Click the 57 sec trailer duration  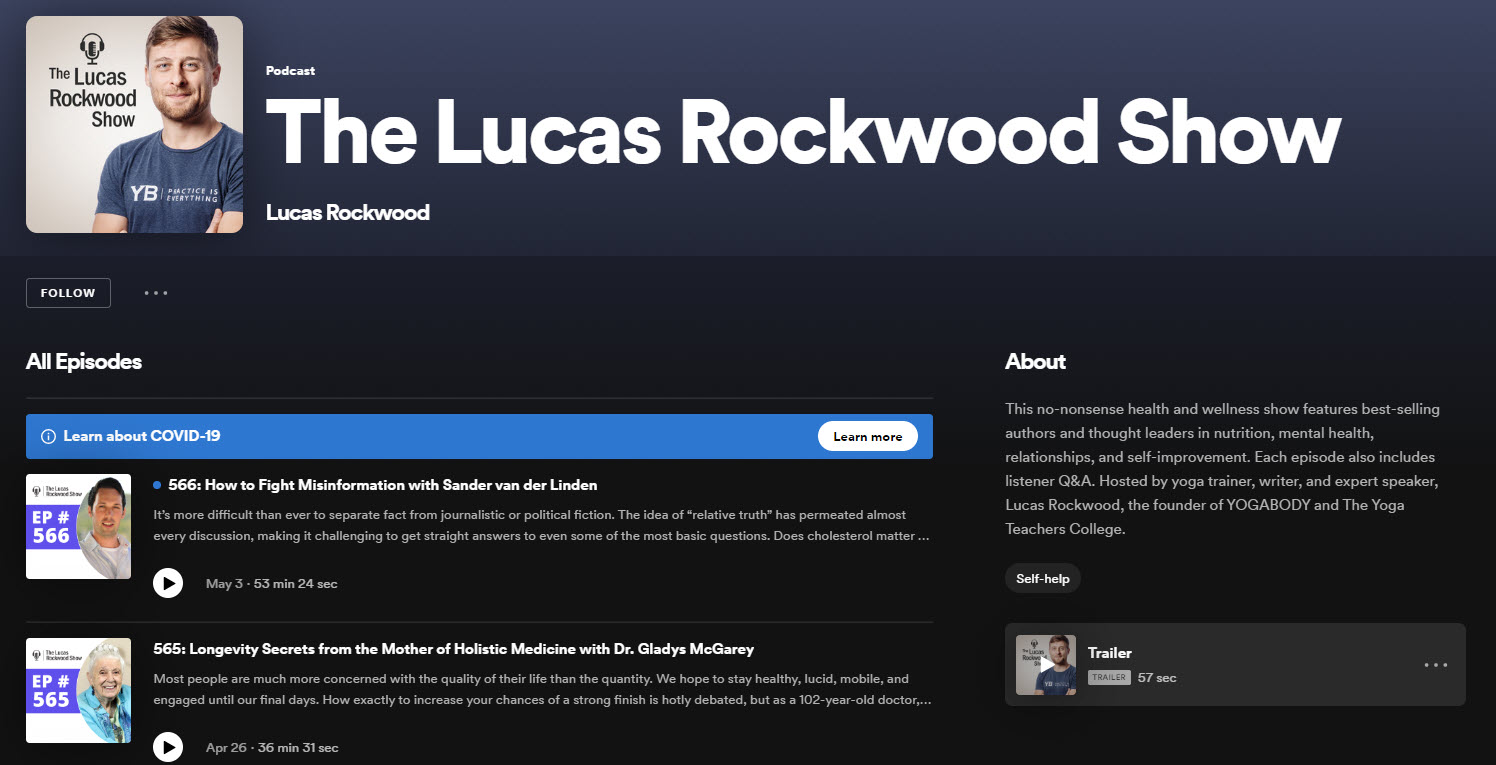pyautogui.click(x=1157, y=678)
